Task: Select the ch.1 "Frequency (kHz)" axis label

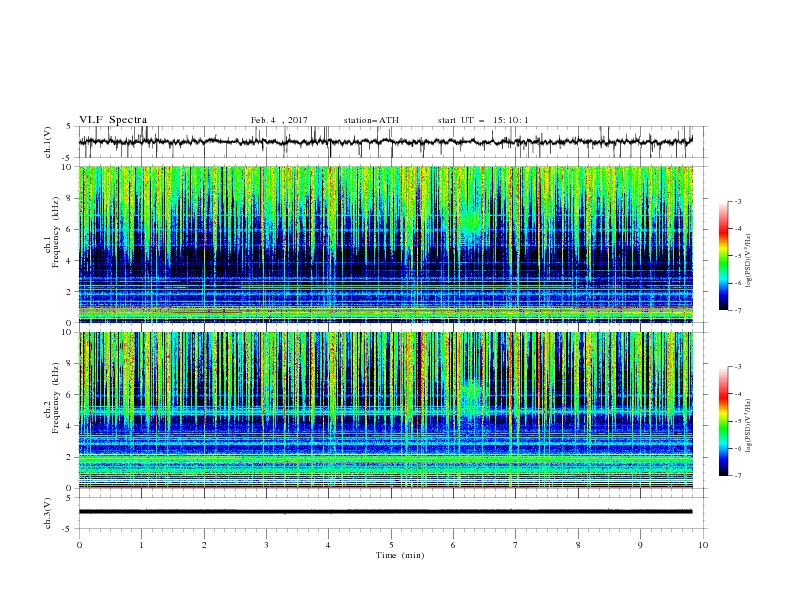Action: (x=56, y=233)
